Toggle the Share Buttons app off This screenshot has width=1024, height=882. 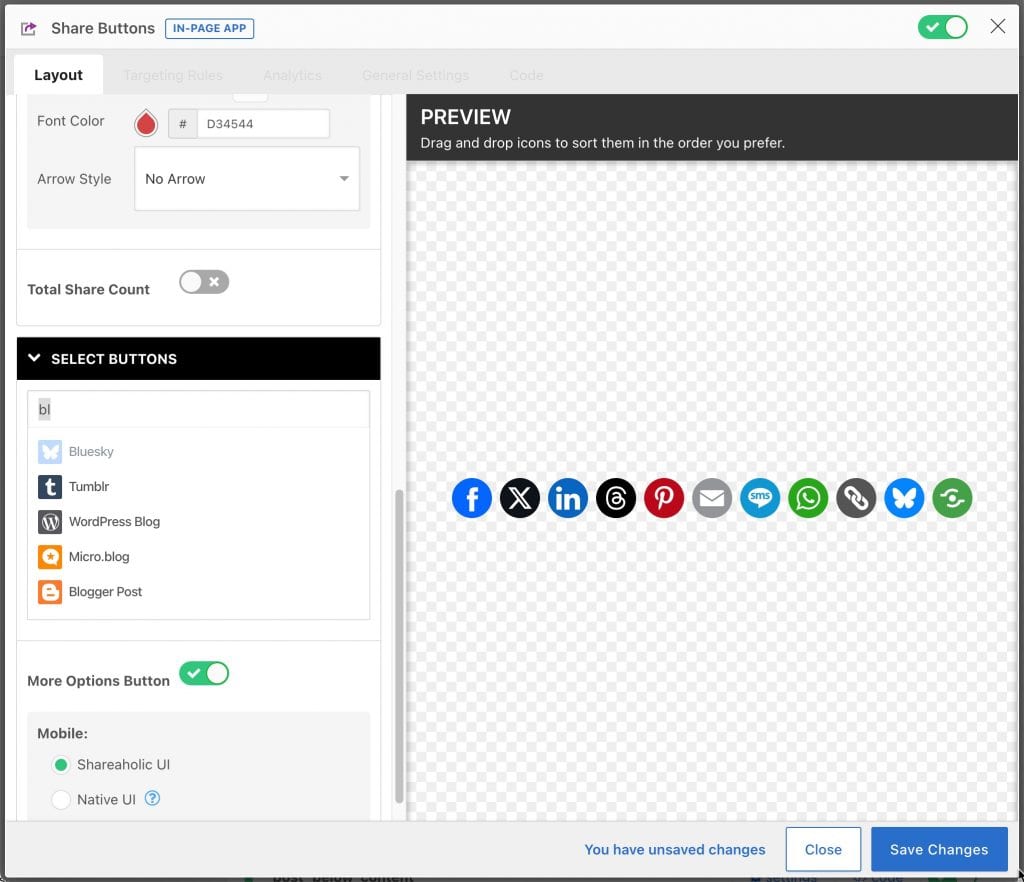[942, 27]
